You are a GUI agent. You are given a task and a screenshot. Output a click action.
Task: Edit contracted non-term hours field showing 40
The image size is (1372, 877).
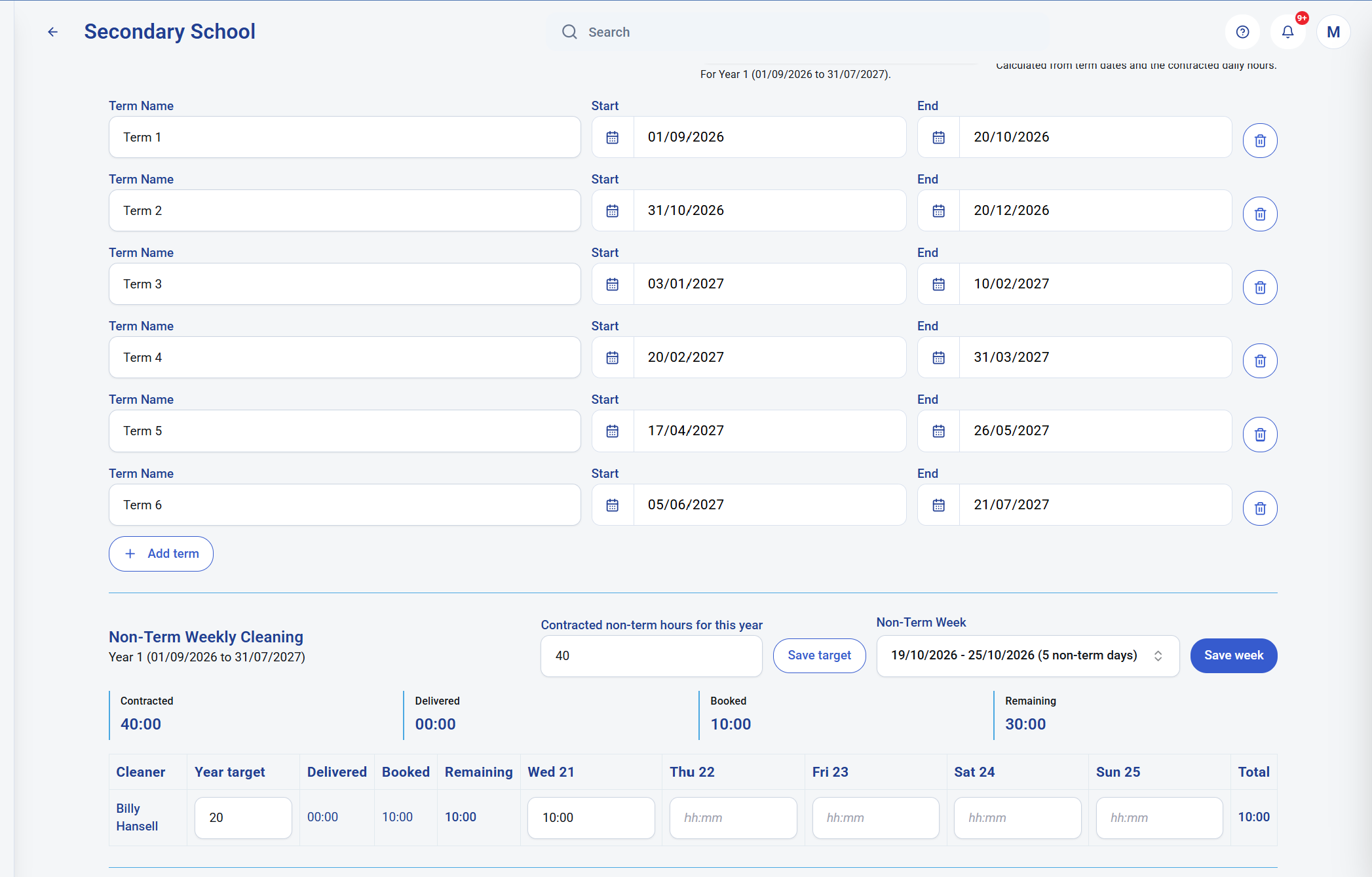pos(651,655)
